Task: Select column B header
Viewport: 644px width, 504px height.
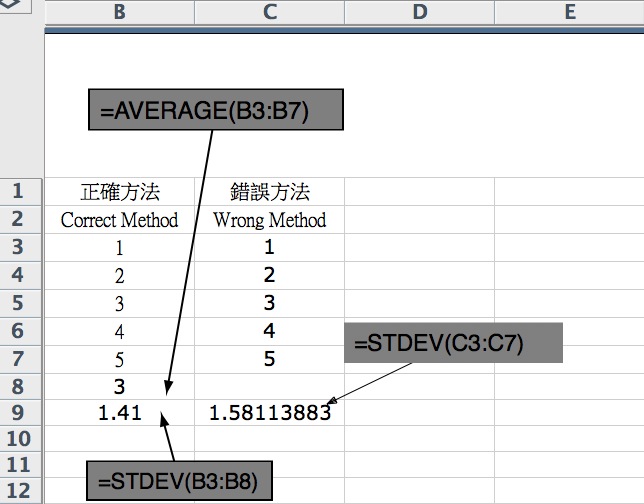Action: click(x=120, y=12)
